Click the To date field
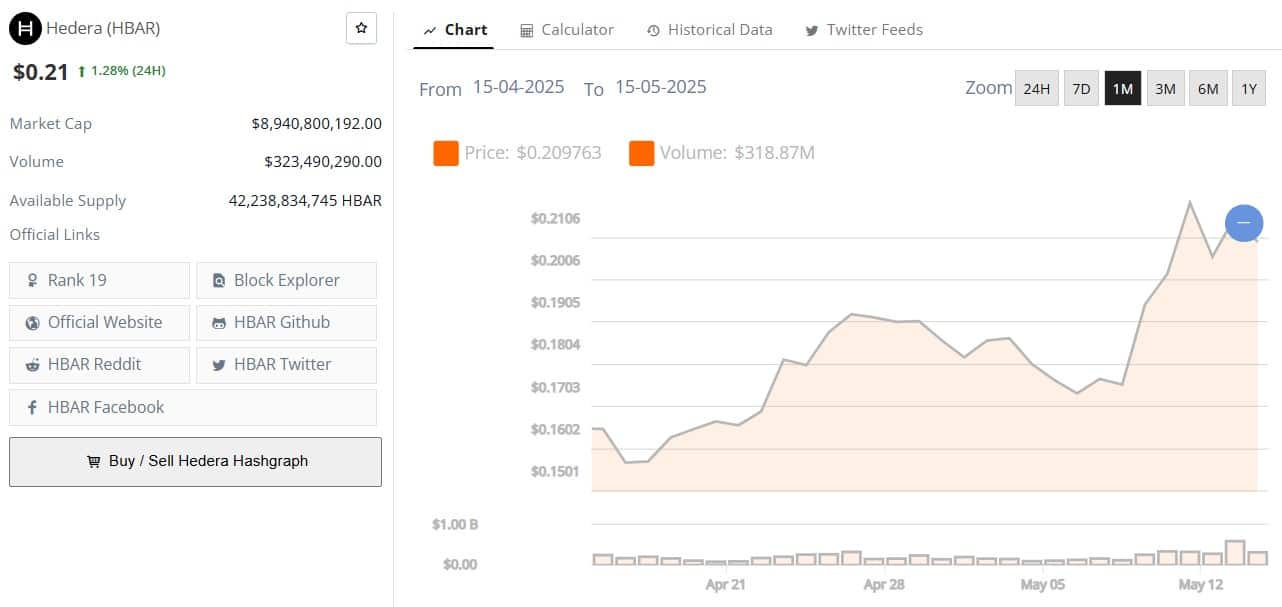The image size is (1282, 607). [x=660, y=87]
